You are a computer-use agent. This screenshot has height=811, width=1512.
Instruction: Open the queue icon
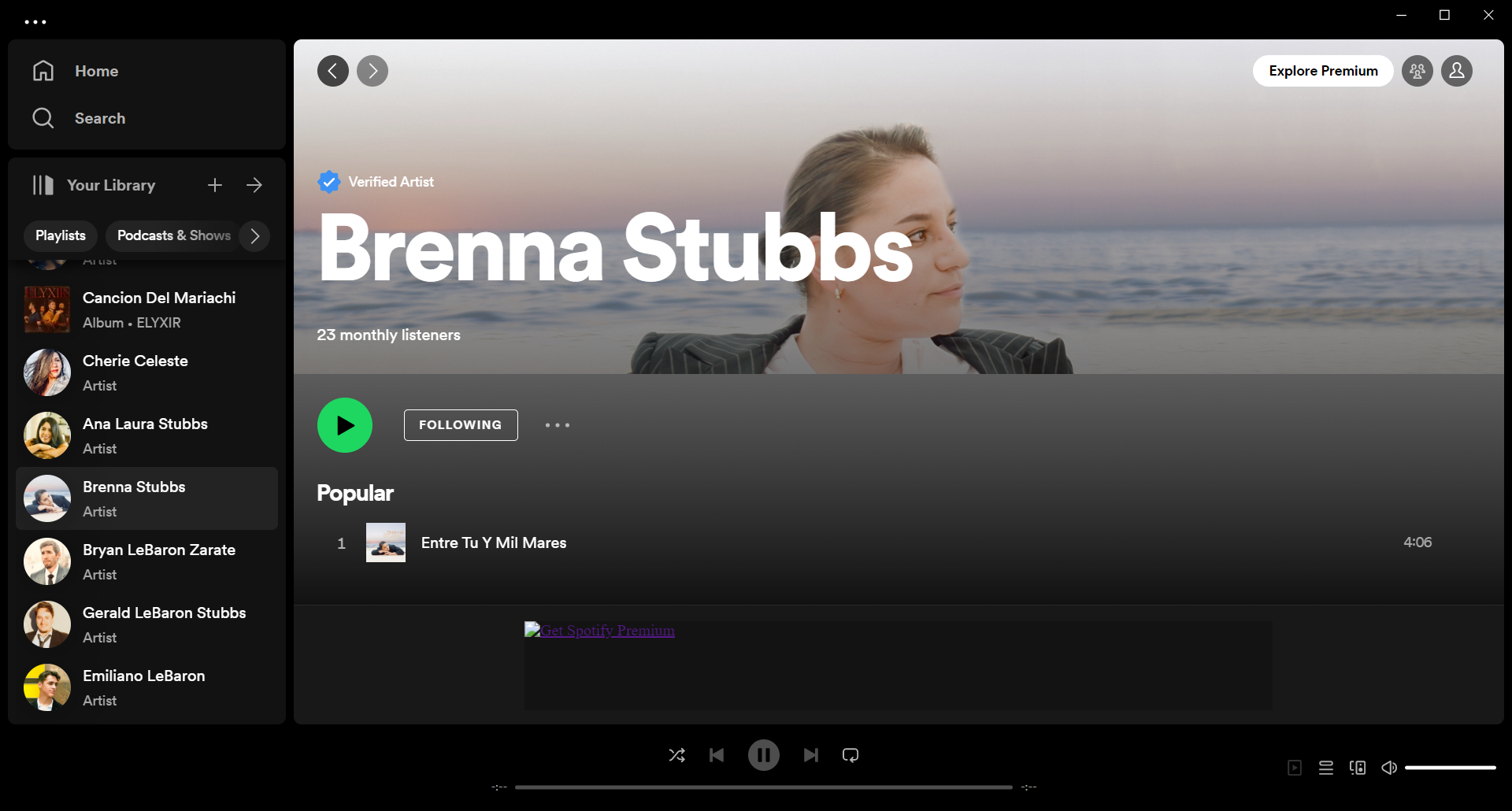(1326, 768)
